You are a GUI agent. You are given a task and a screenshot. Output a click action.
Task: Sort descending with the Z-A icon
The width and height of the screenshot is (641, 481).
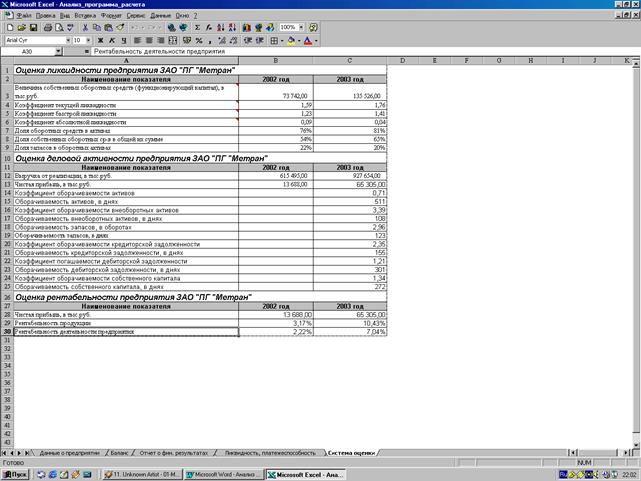pyautogui.click(x=232, y=27)
